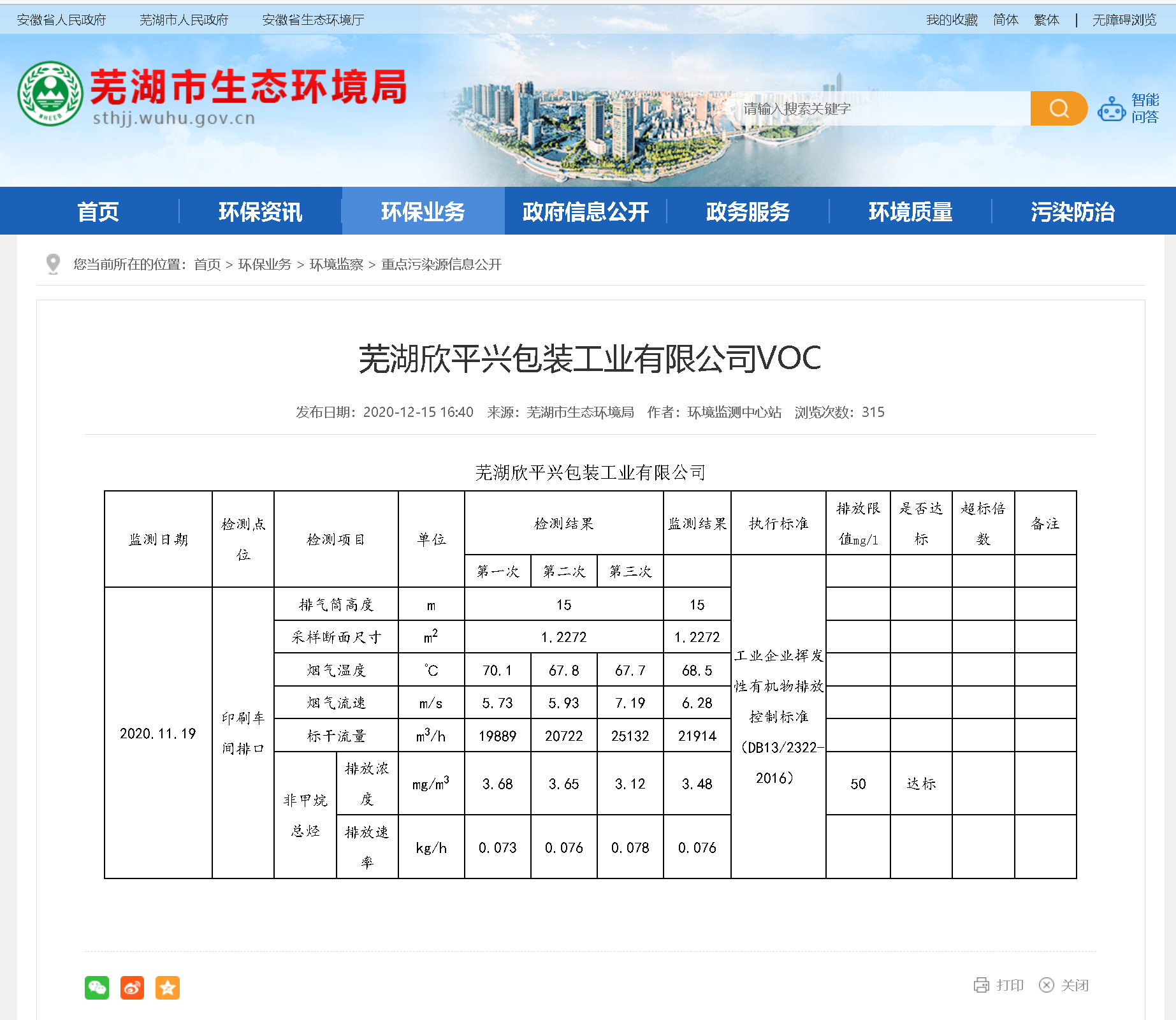Click the location pin breadcrumb icon
1176x1020 pixels.
coord(54,264)
